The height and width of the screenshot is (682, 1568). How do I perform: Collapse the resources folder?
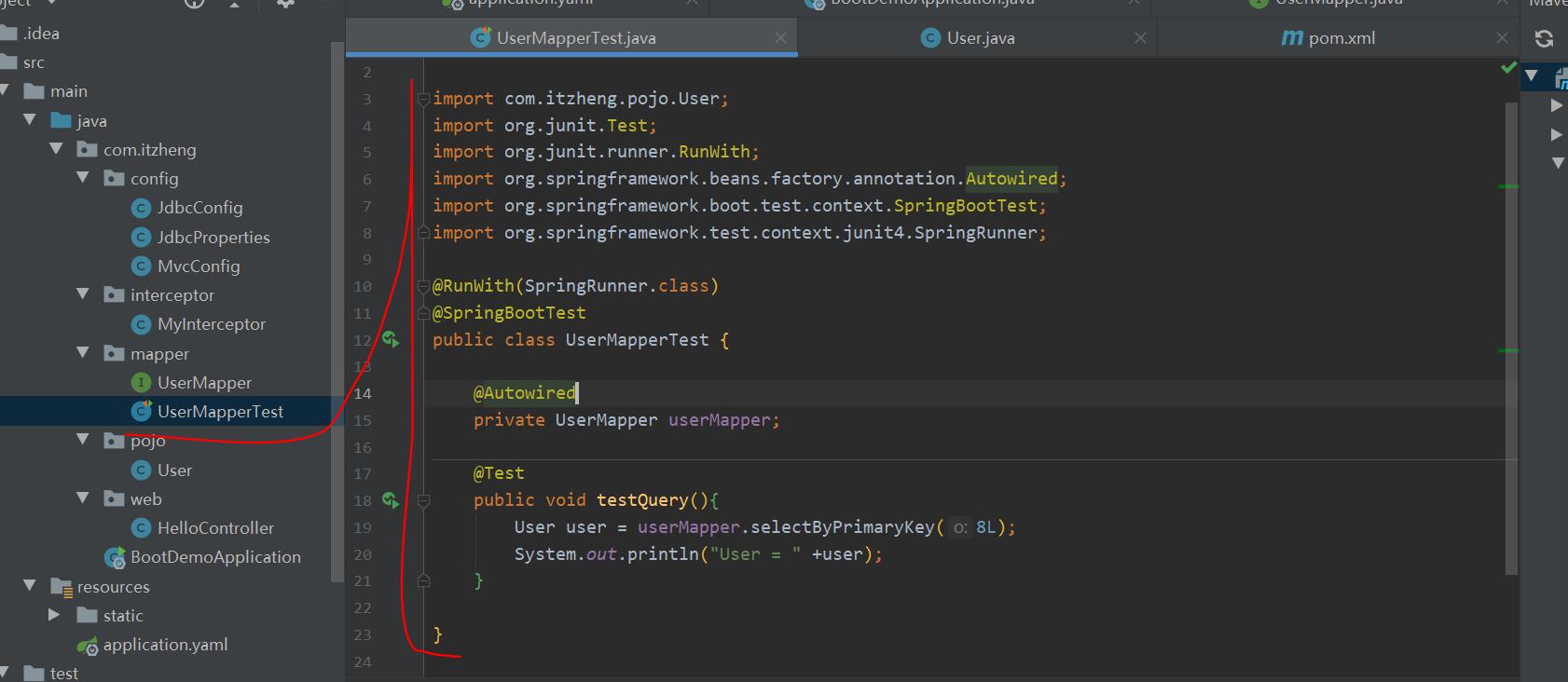30,585
